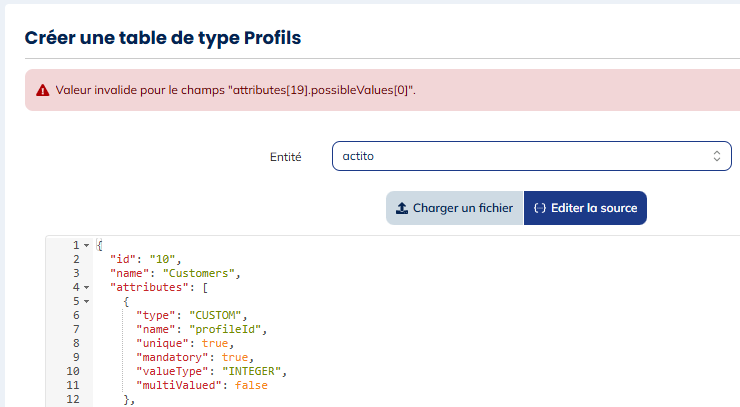Click the Créer une table de type Profils heading

coord(162,38)
